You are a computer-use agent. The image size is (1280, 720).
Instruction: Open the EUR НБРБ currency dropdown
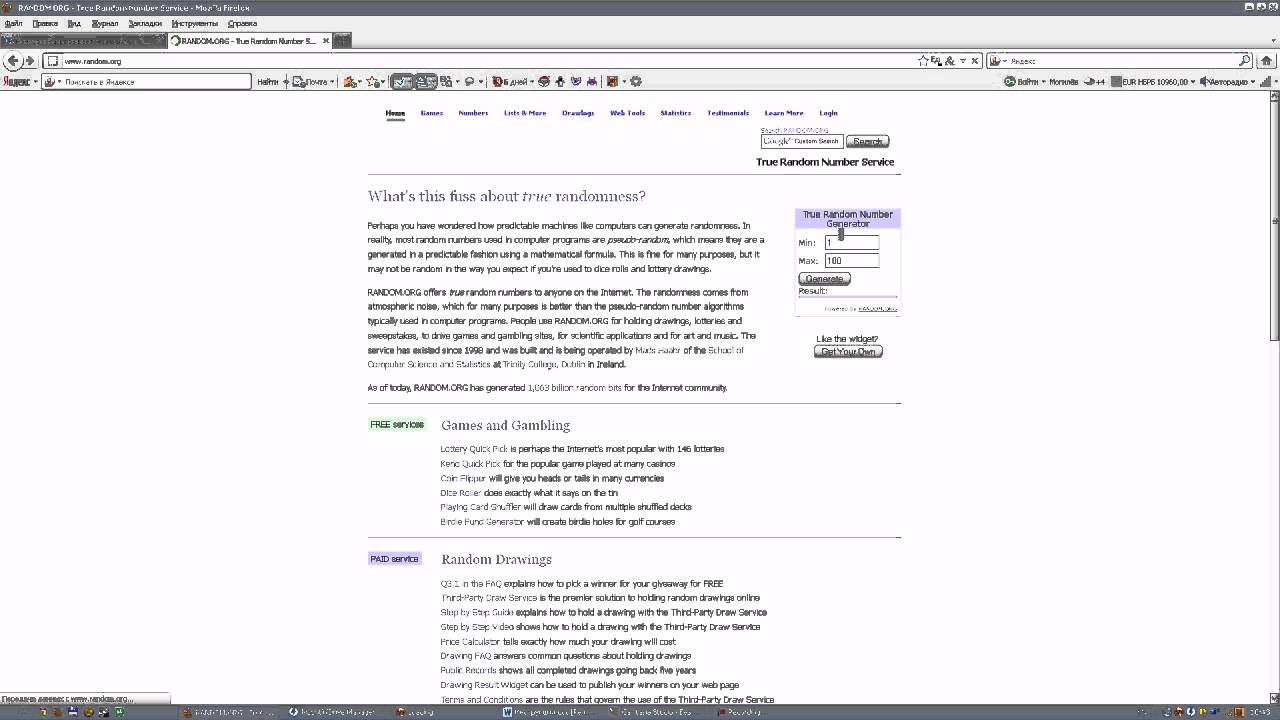[x=1193, y=82]
